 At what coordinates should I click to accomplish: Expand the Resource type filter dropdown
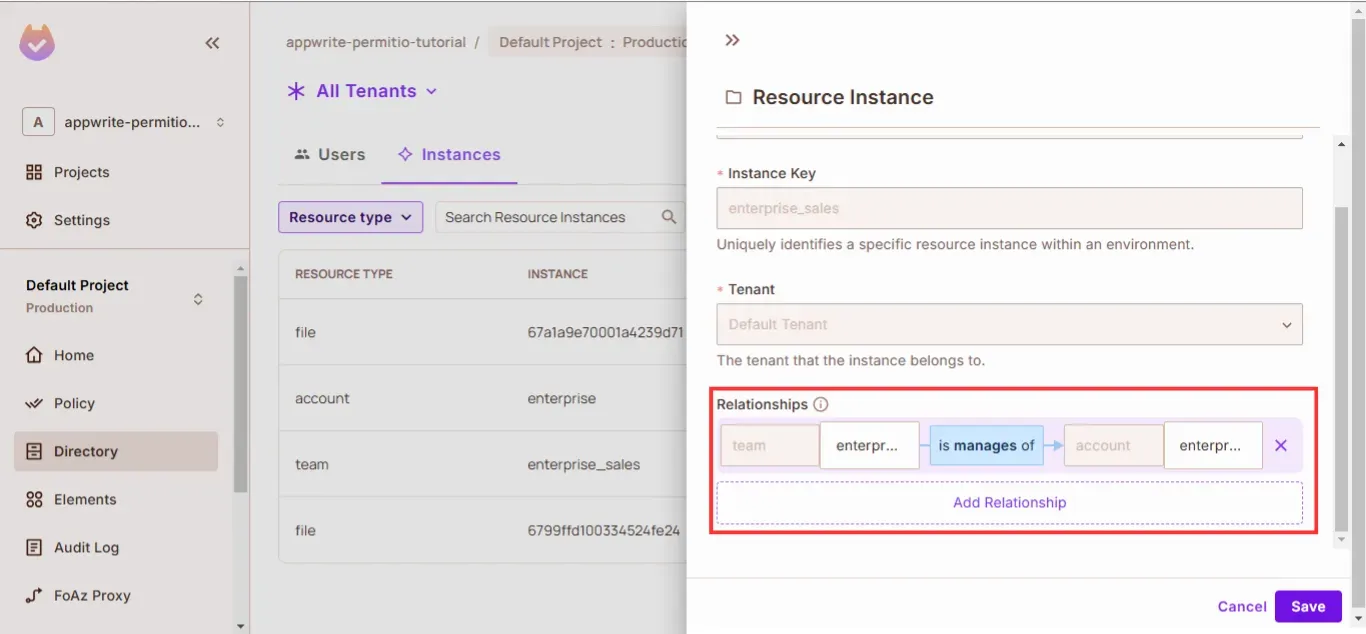coord(350,217)
